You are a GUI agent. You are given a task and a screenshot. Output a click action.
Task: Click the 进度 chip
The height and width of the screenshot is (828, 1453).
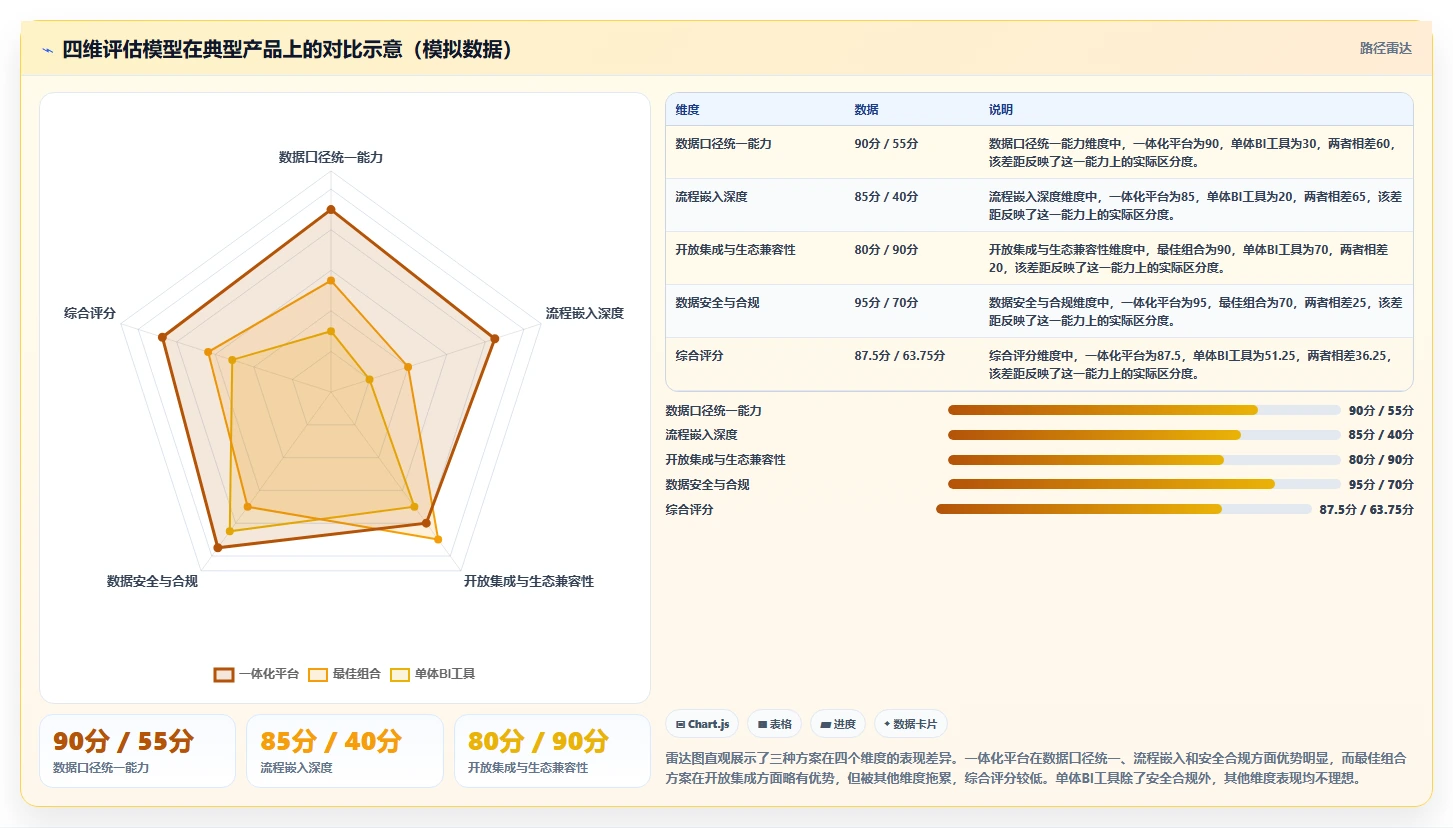(838, 724)
